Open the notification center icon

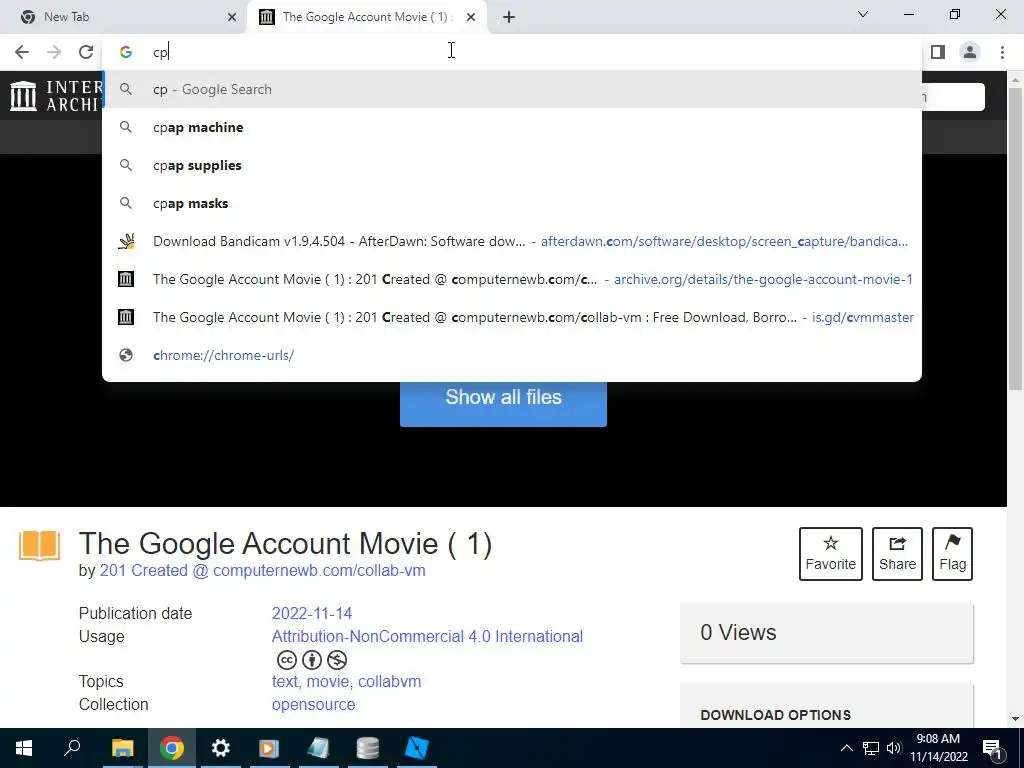(x=991, y=748)
